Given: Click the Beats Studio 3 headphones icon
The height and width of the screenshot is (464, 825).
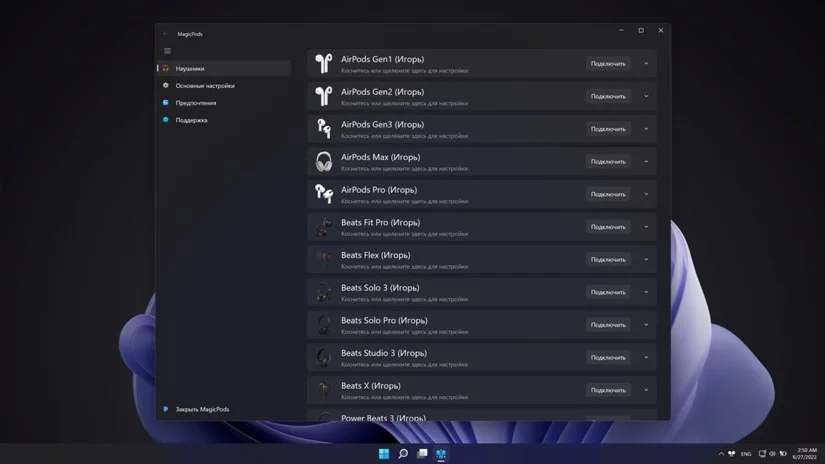Looking at the screenshot, I should (323, 357).
